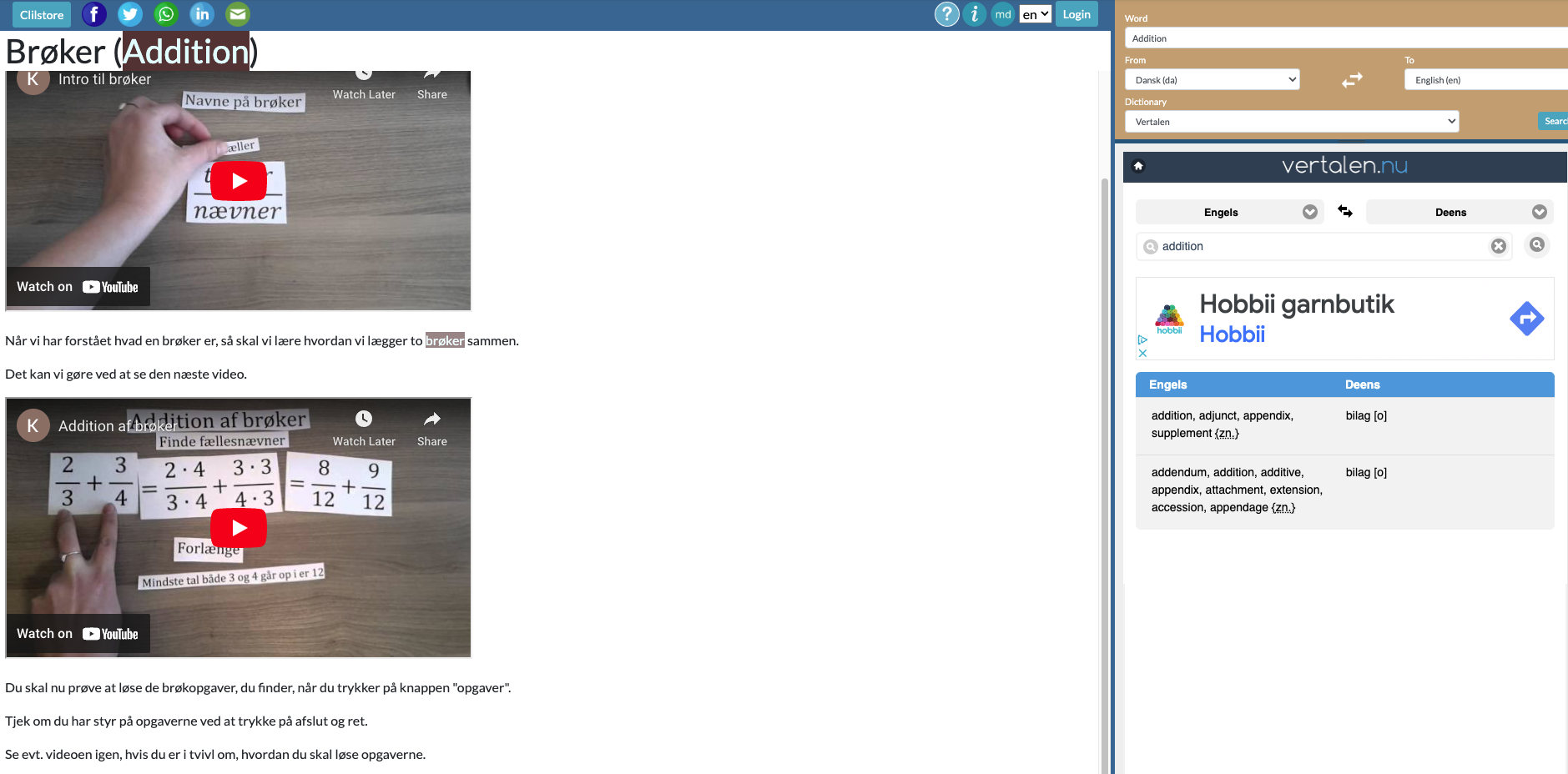
Task: Click the Word input field
Action: click(1344, 38)
